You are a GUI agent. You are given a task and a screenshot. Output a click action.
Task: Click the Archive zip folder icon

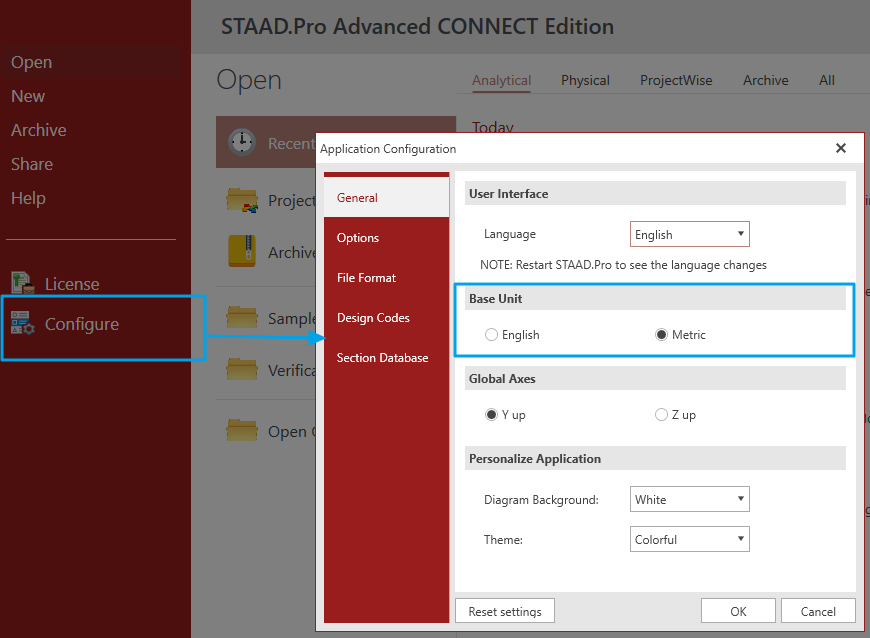coord(242,251)
